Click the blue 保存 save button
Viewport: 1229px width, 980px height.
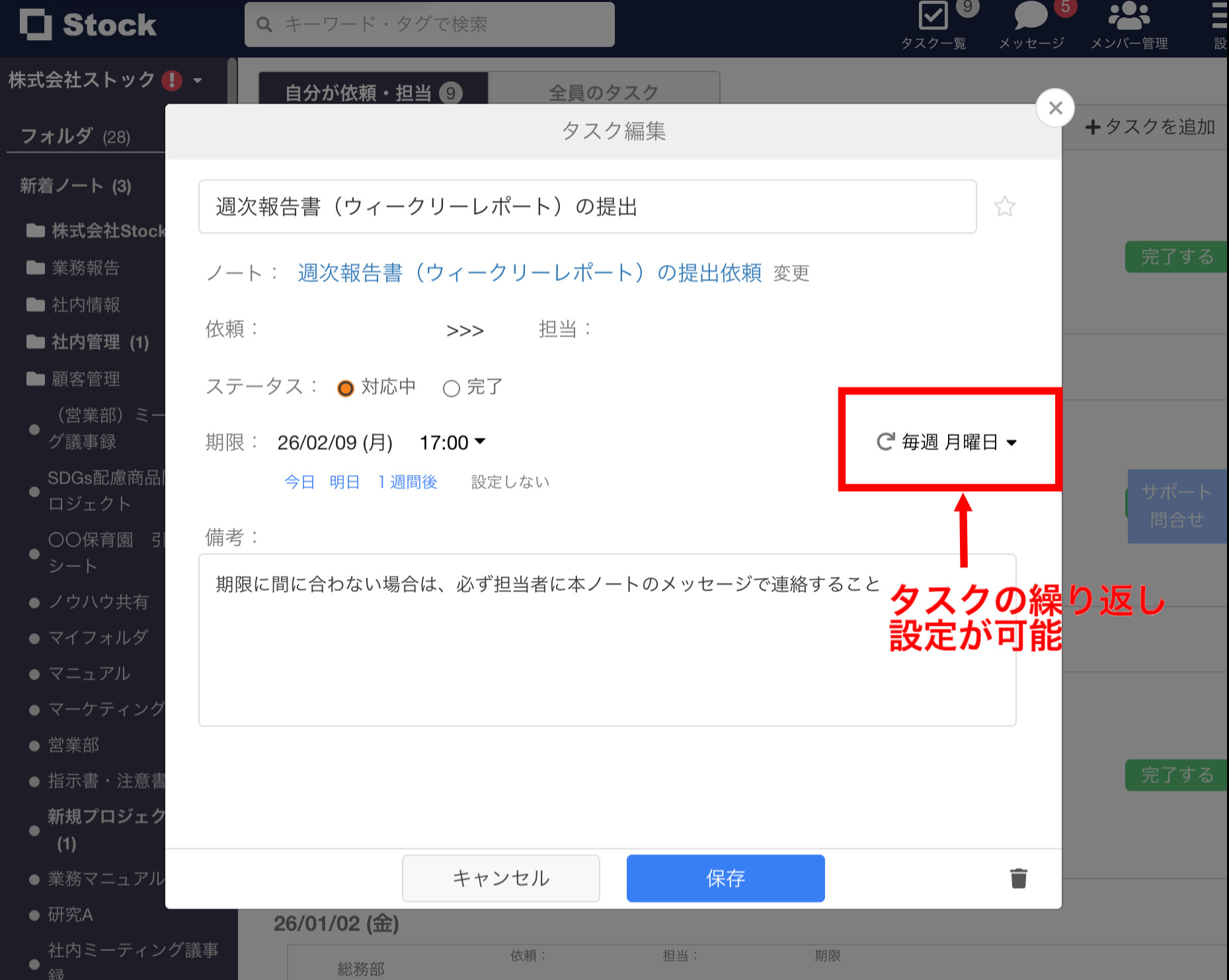[x=725, y=878]
